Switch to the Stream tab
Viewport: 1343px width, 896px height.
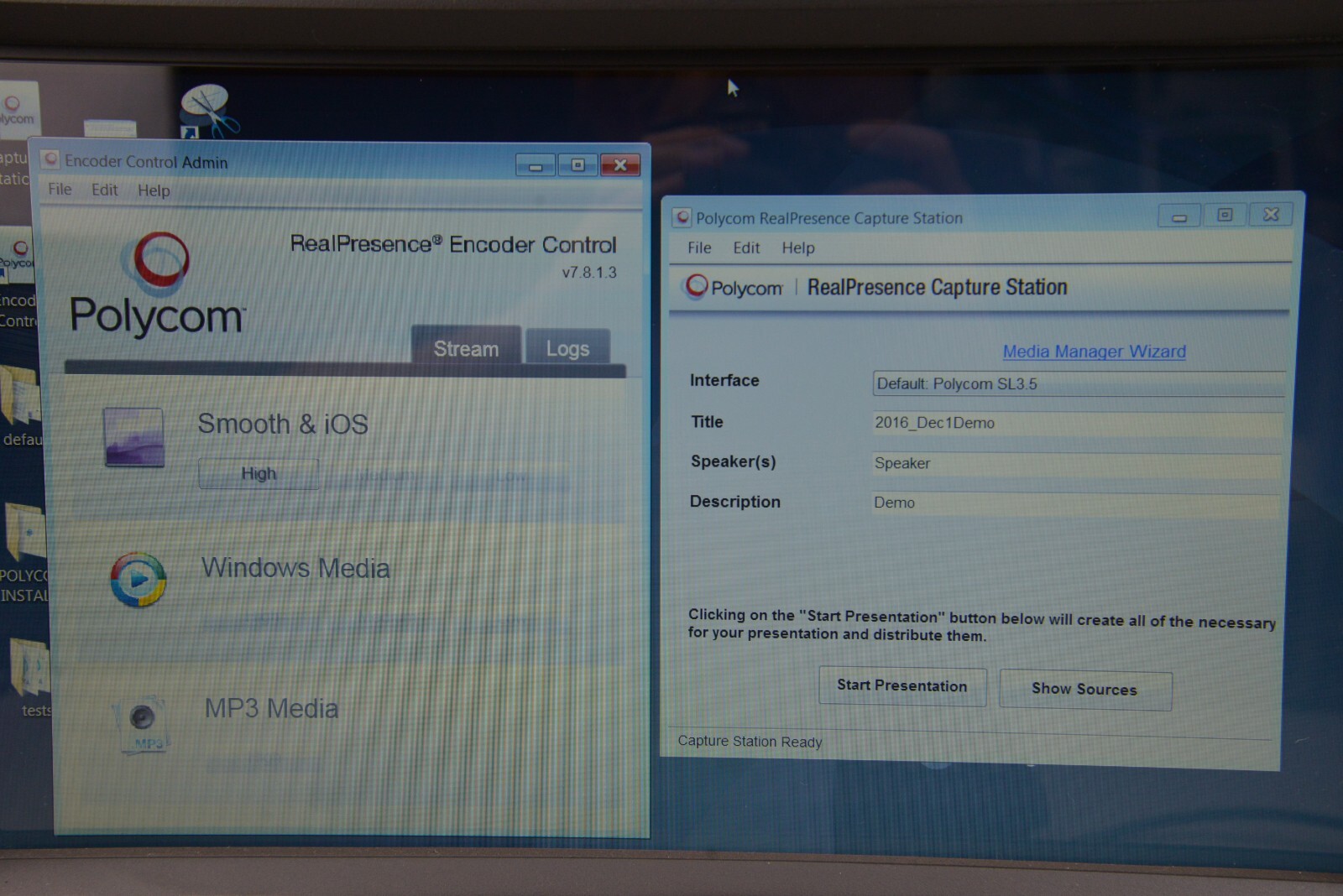pos(466,348)
